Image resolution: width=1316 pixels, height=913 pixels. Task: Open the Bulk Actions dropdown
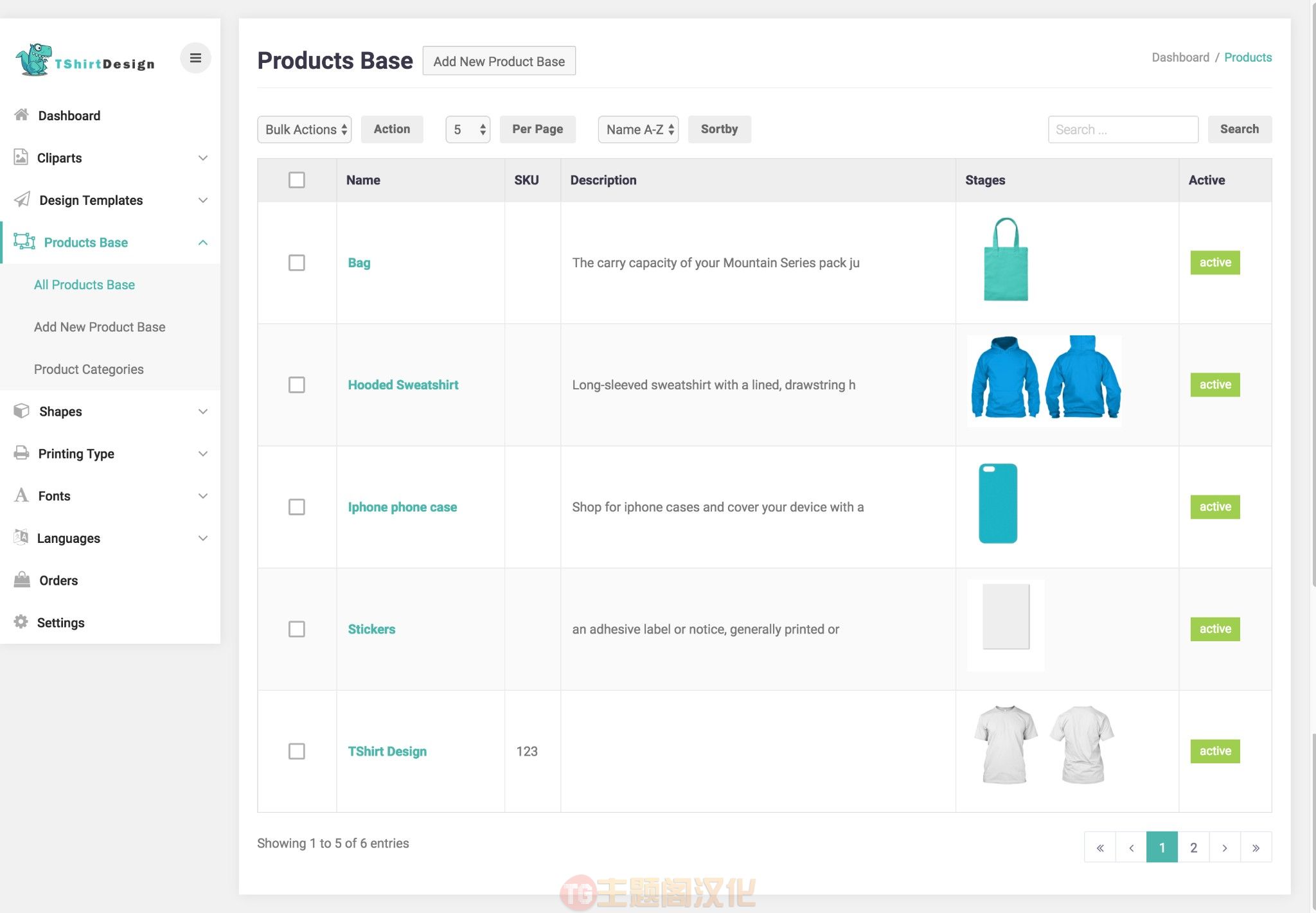305,129
